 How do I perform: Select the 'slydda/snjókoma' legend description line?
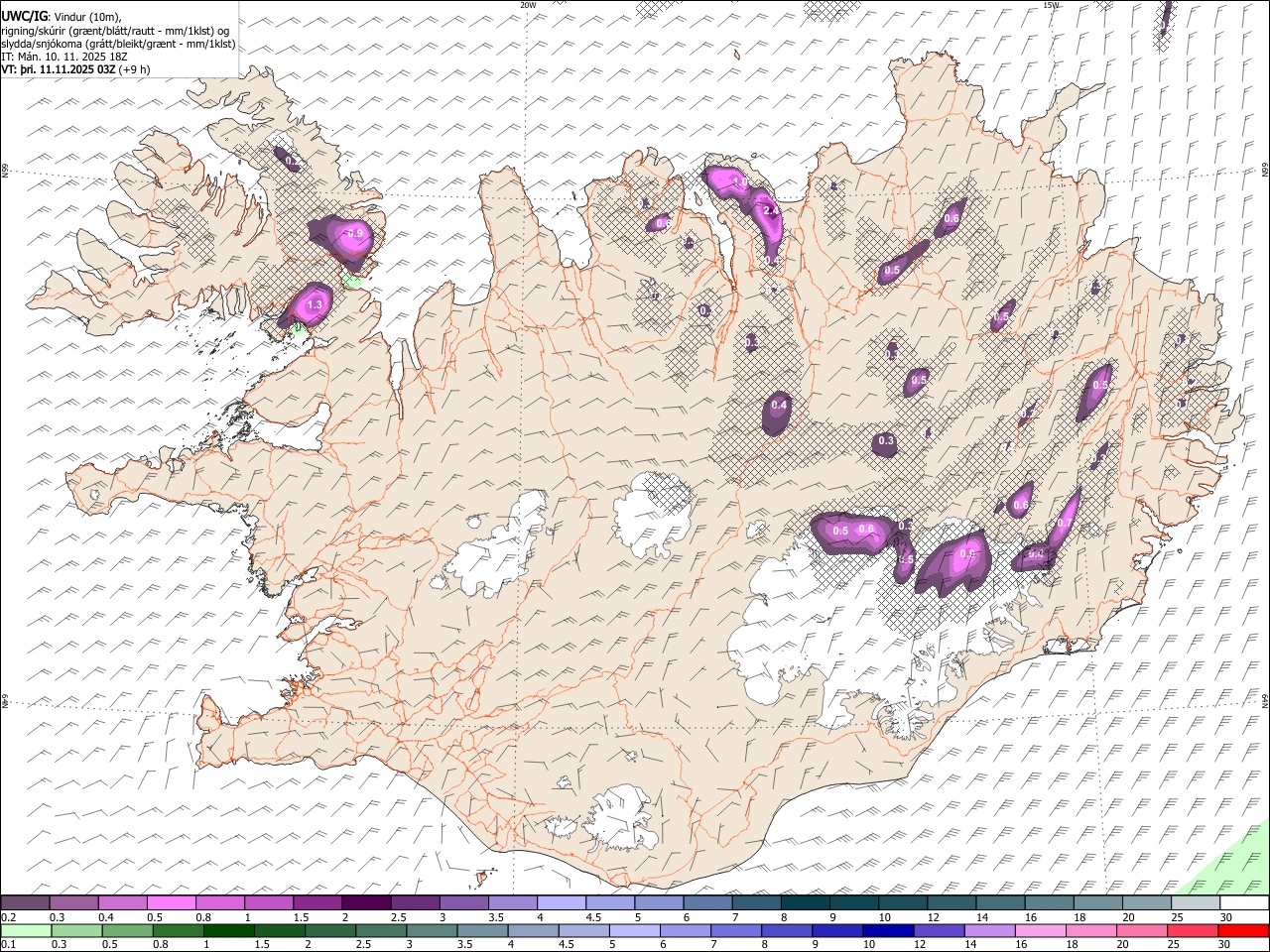[119, 44]
